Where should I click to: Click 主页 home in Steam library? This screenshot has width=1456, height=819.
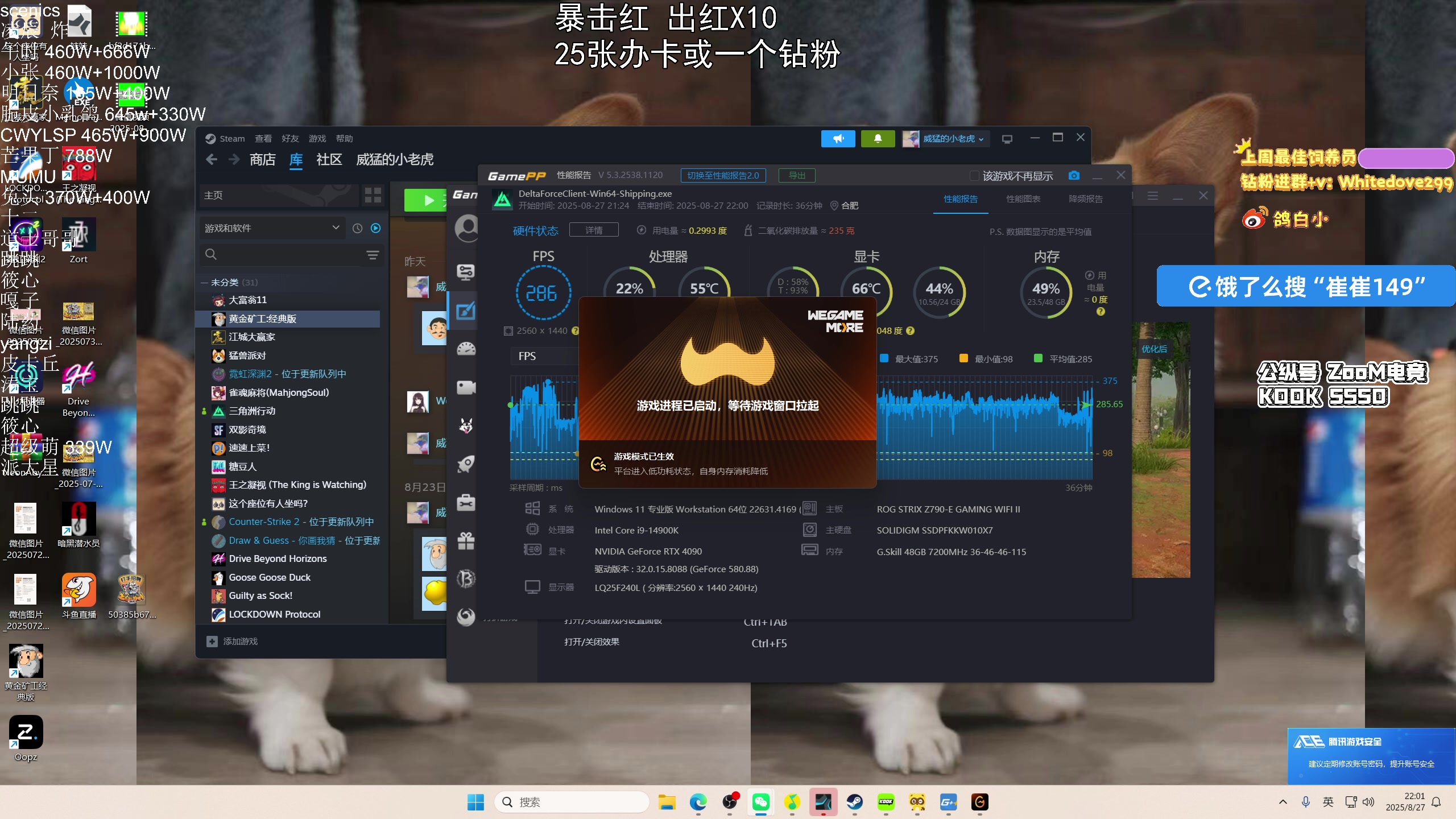(x=279, y=196)
